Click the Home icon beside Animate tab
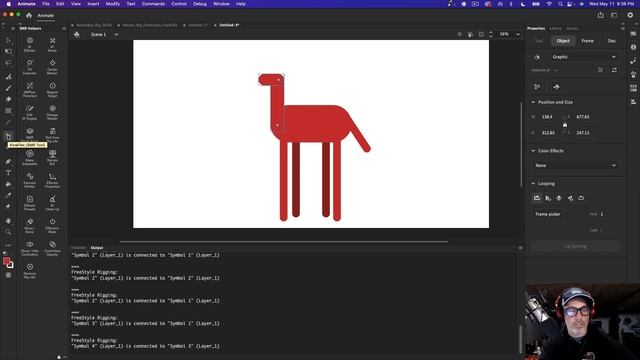This screenshot has width=640, height=360. [x=29, y=16]
